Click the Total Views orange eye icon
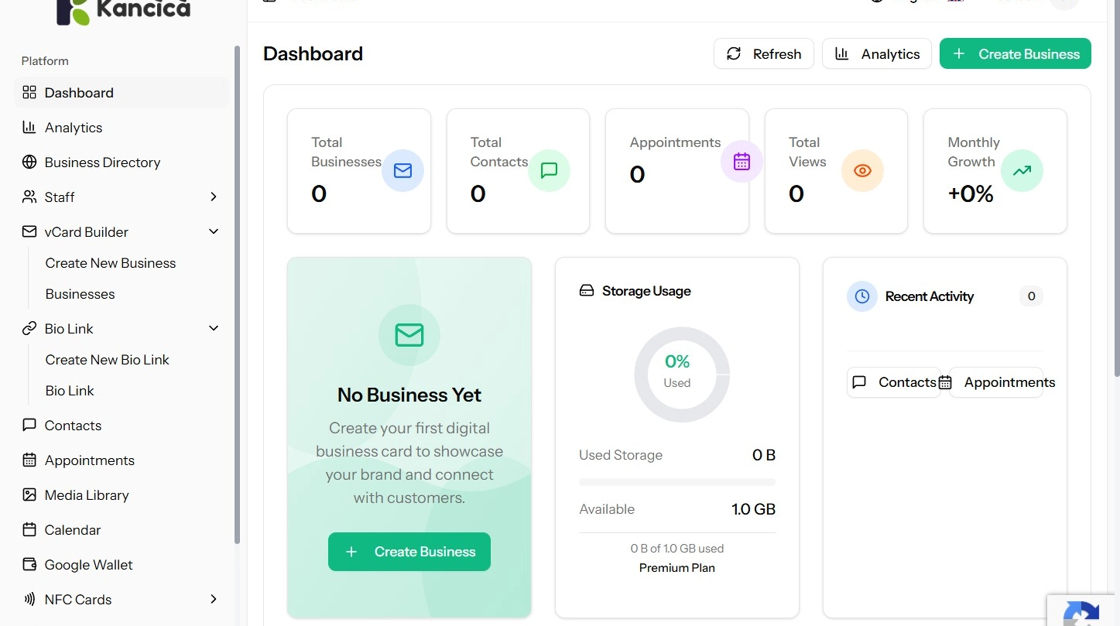The width and height of the screenshot is (1120, 626). (862, 170)
